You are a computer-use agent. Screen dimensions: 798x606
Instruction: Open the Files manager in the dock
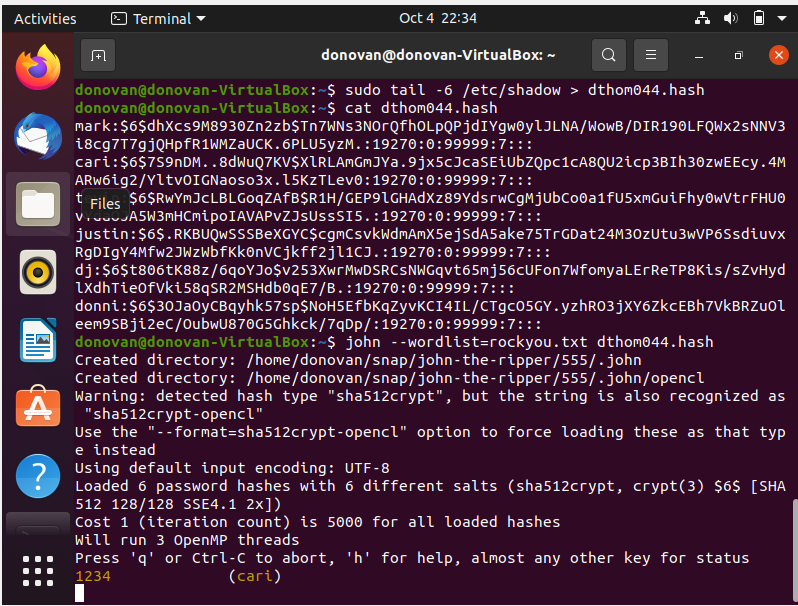pos(38,204)
